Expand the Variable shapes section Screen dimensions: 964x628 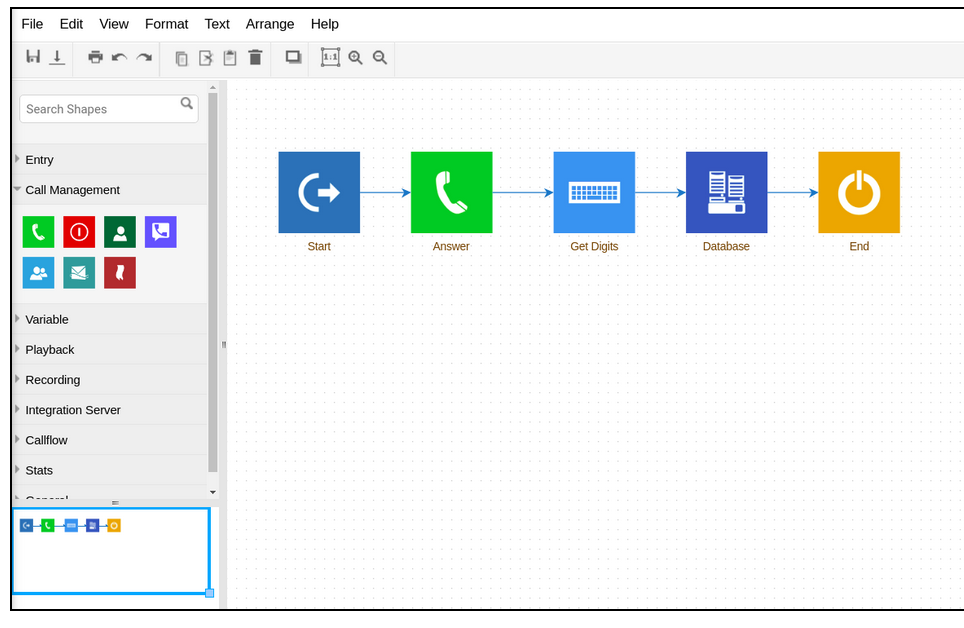click(109, 319)
